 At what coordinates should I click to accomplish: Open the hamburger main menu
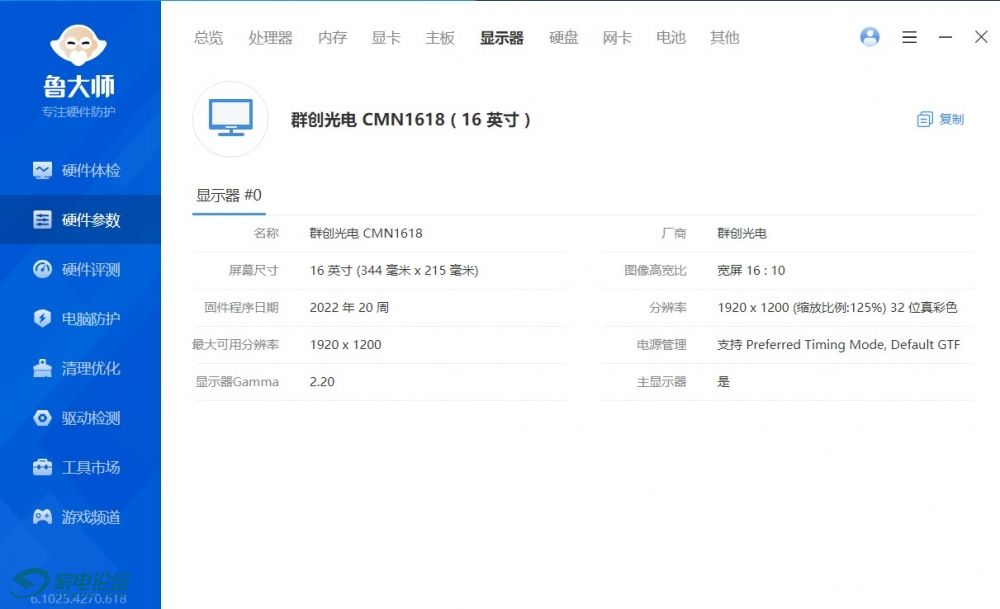point(909,37)
